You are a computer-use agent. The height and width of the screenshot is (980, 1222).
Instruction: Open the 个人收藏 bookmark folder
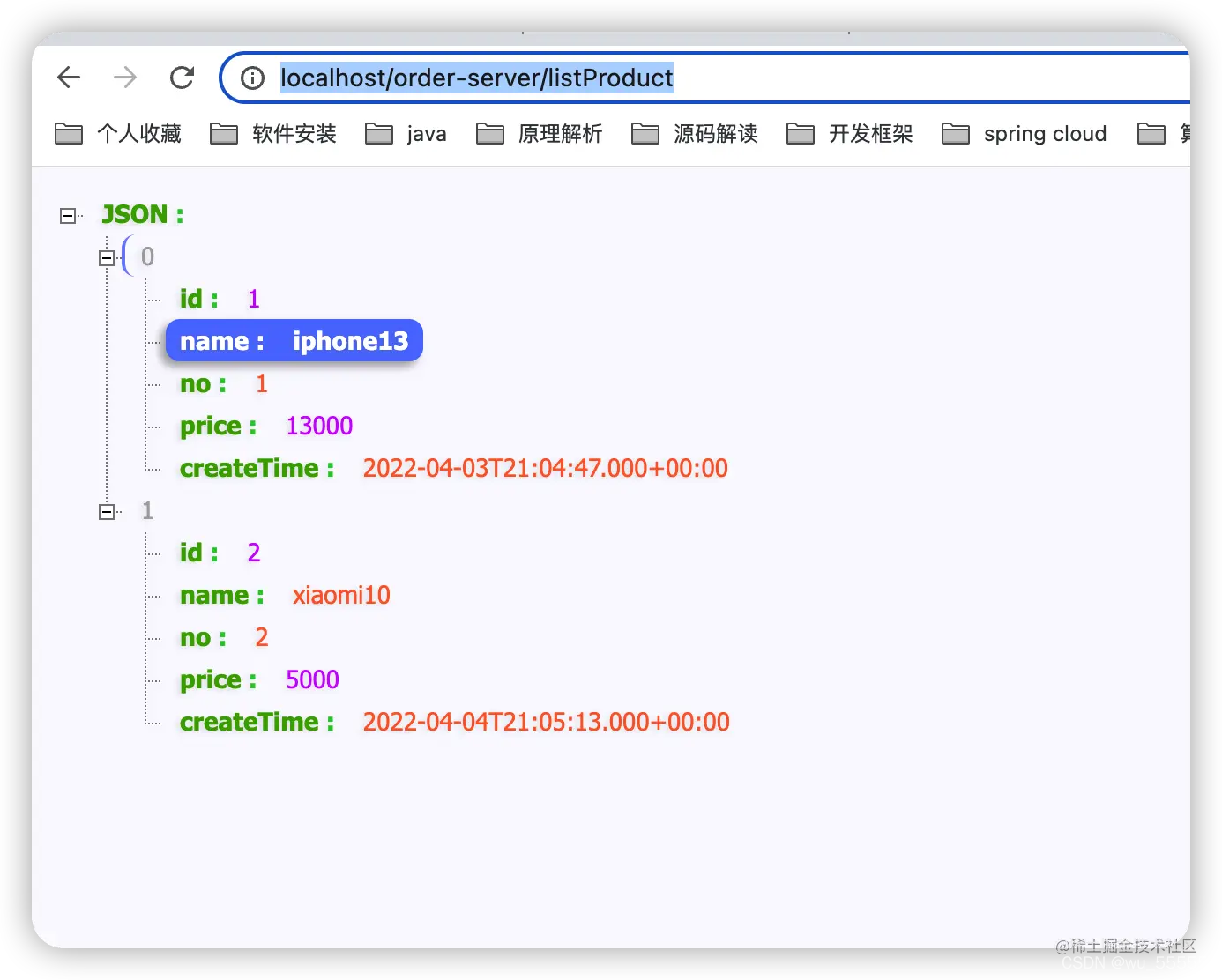click(118, 134)
